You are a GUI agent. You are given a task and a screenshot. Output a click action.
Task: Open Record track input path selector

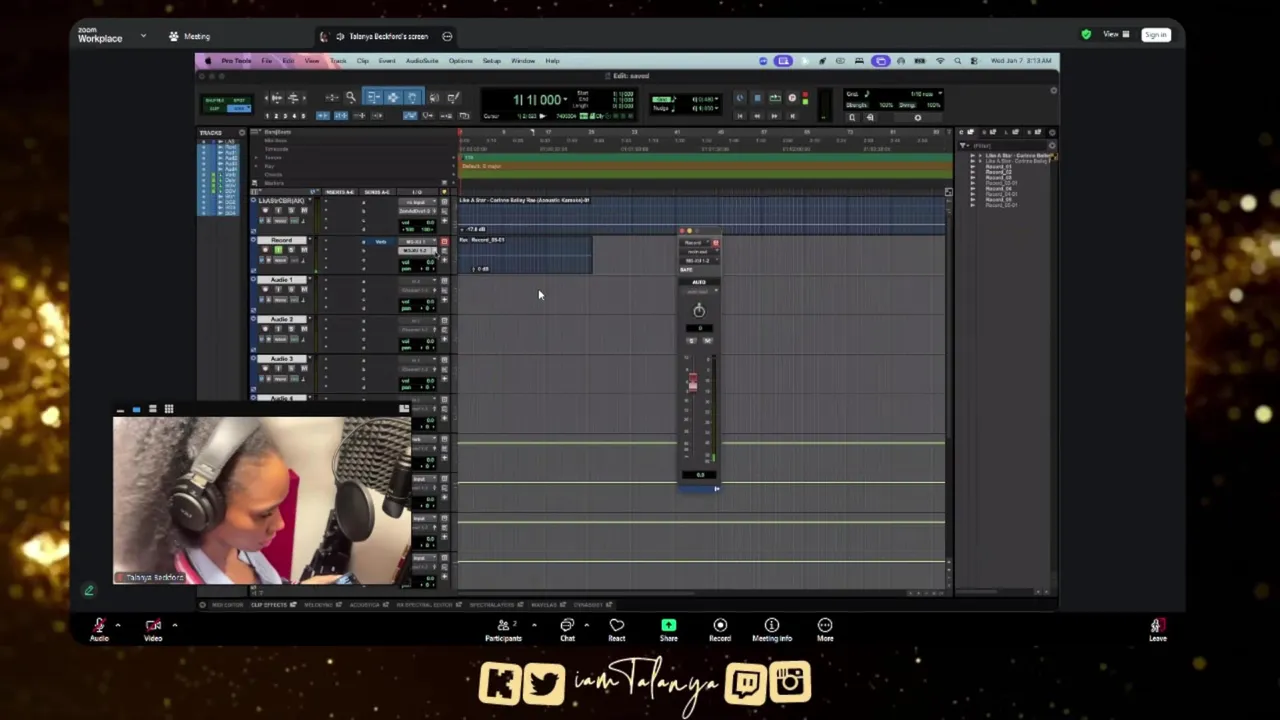tap(416, 241)
